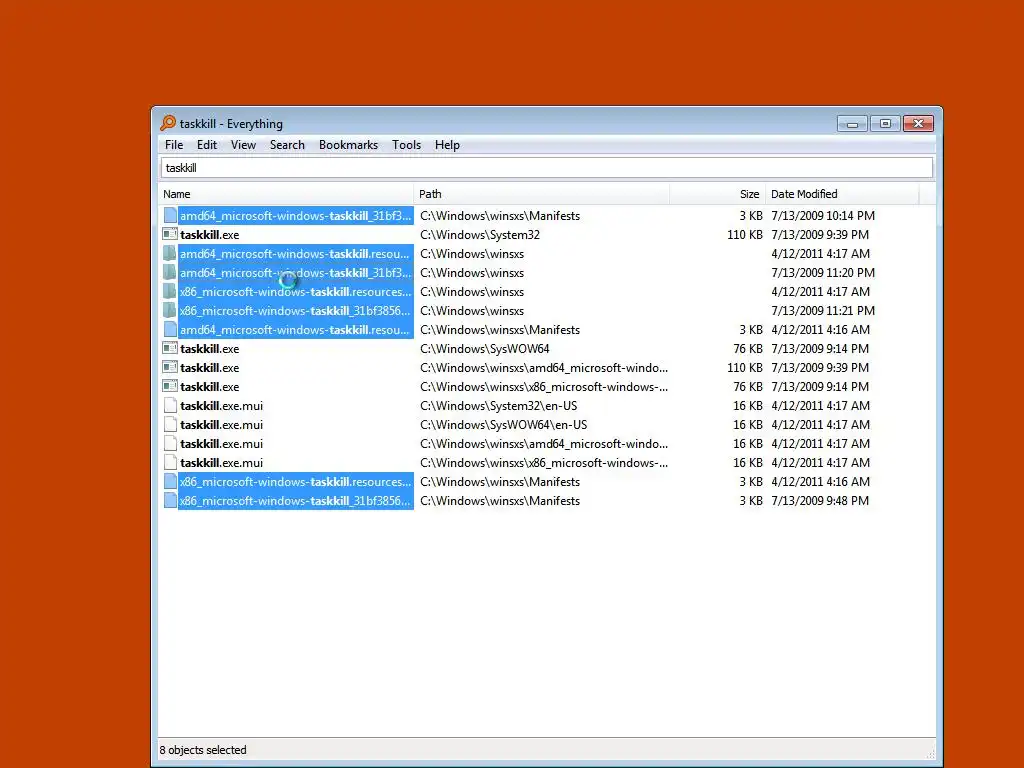Open the Bookmarks menu
Screen dimensions: 1024x768
click(x=348, y=145)
